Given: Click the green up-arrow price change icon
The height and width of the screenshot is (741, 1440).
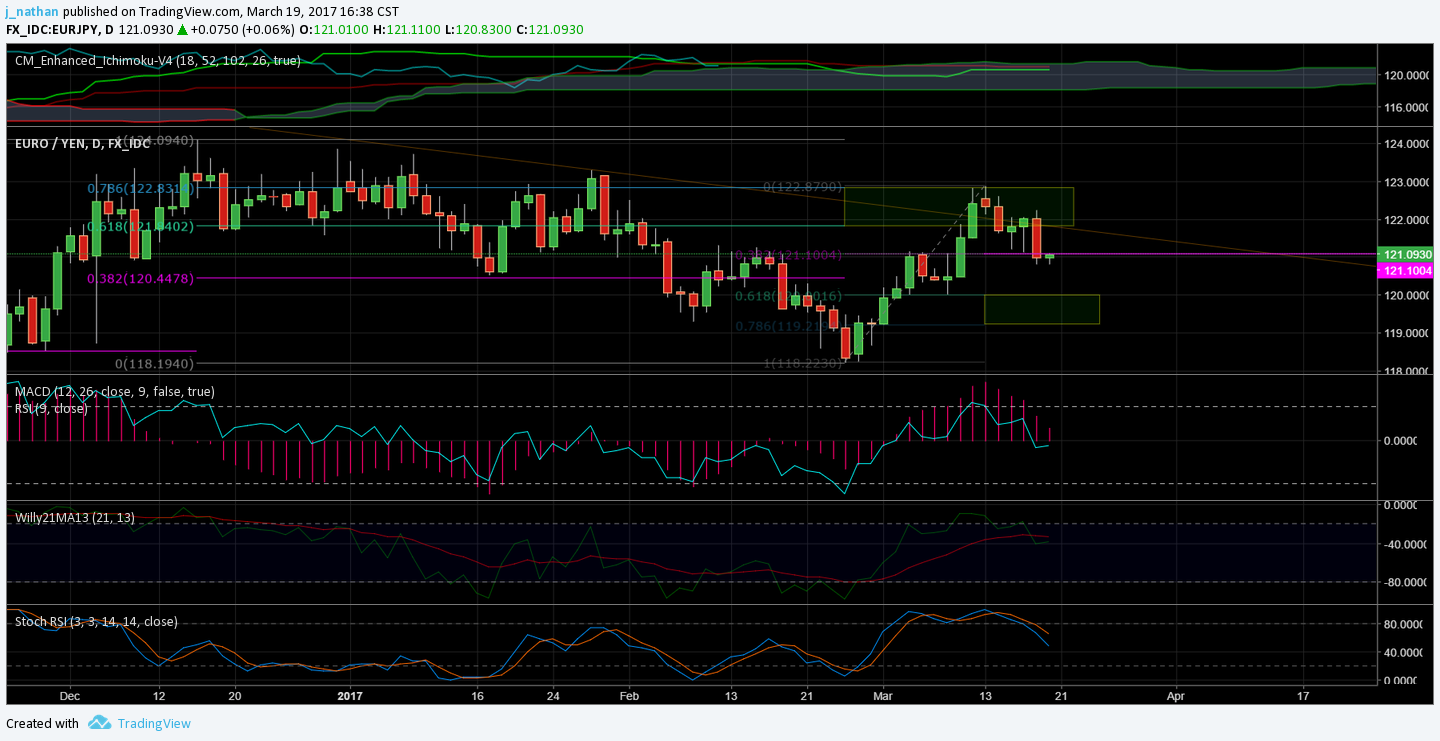Looking at the screenshot, I should (183, 30).
